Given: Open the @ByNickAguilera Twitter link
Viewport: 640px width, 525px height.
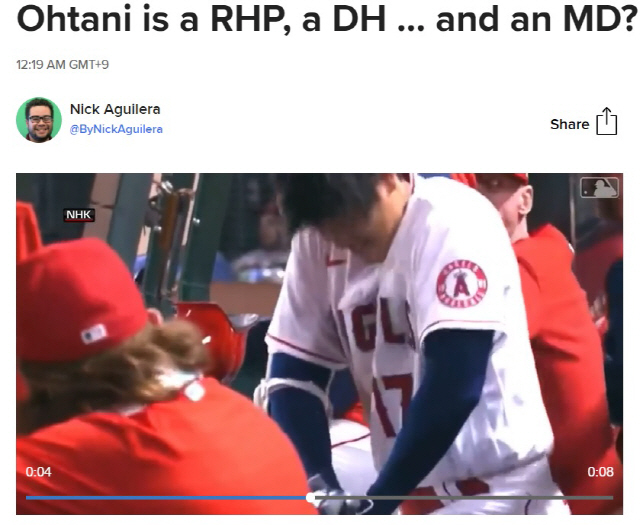Looking at the screenshot, I should [116, 129].
